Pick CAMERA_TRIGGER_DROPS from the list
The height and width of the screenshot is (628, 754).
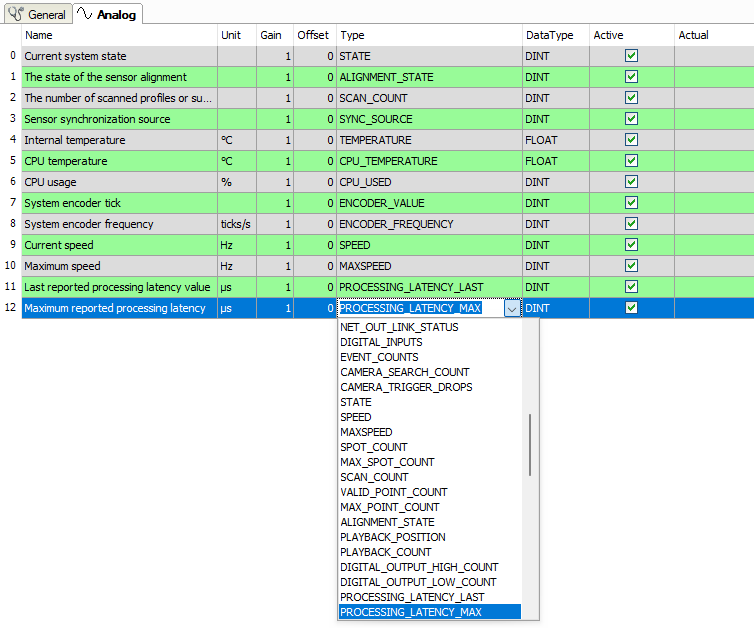pos(406,387)
